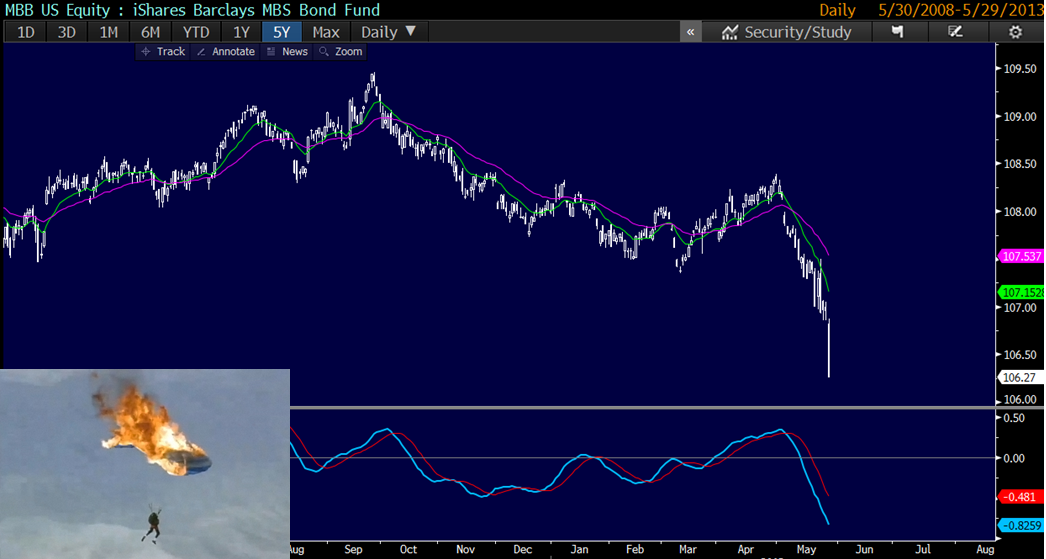Viewport: 1046px width, 559px height.
Task: Click the 109.50 price axis label
Action: 1020,69
